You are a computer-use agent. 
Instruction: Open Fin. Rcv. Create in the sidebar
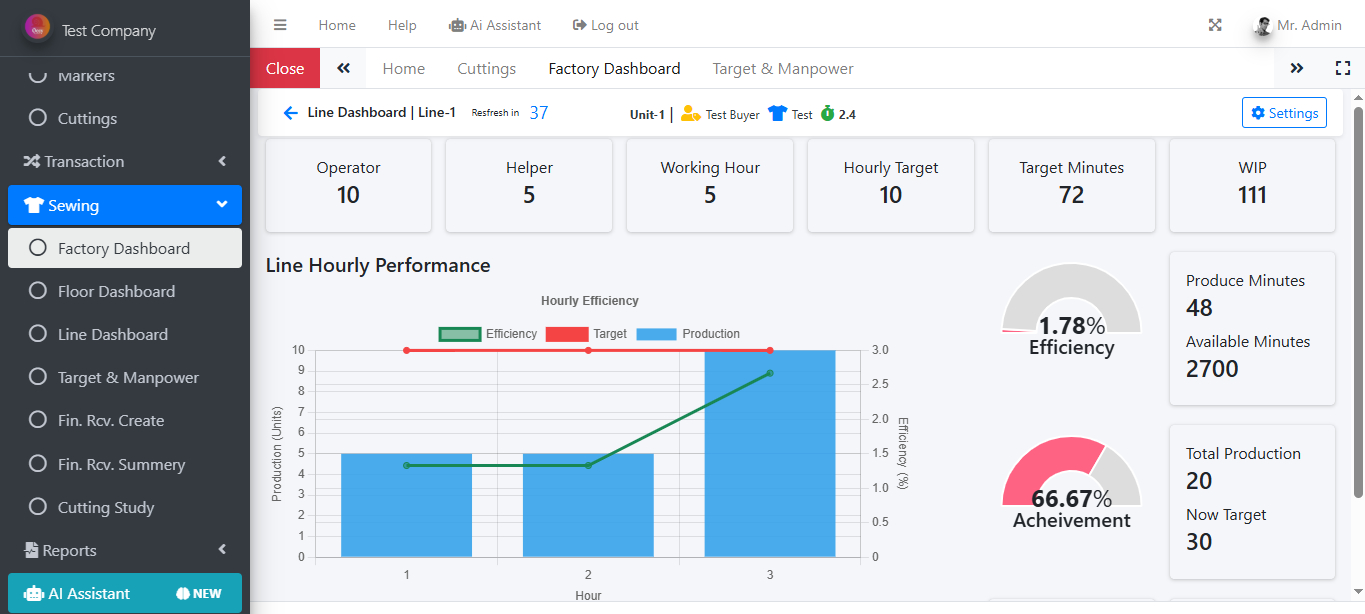click(x=125, y=420)
